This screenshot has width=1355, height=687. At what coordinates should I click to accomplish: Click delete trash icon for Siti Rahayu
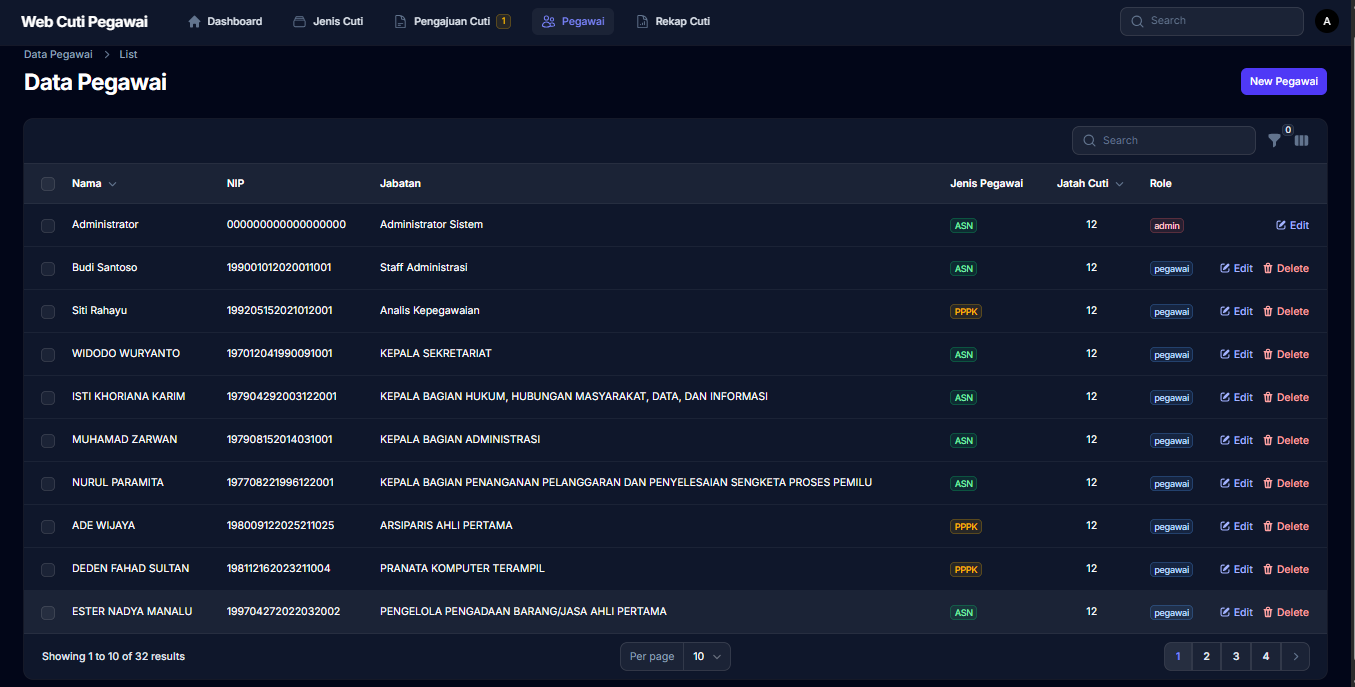(1268, 311)
